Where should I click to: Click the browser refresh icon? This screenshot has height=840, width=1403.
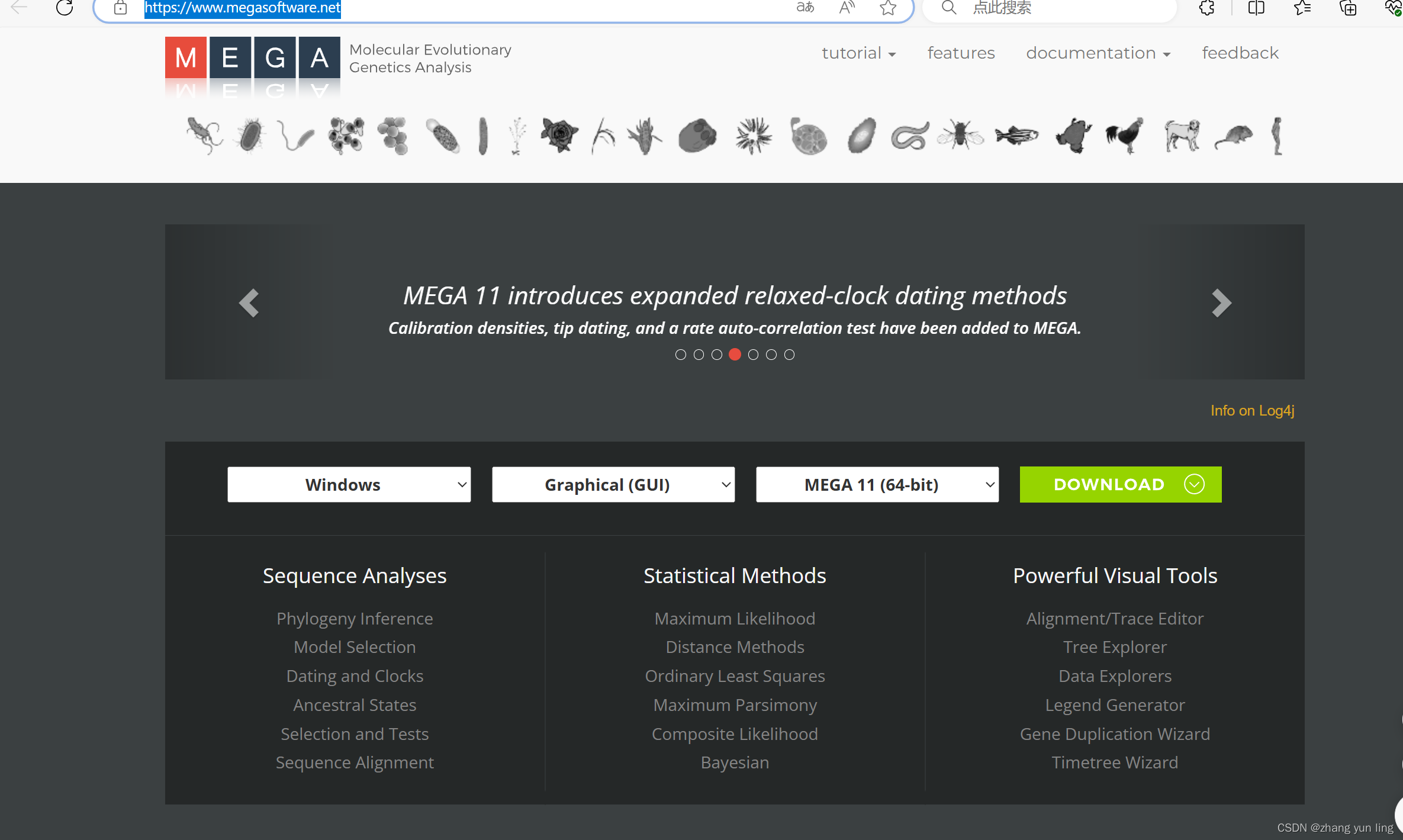(65, 8)
